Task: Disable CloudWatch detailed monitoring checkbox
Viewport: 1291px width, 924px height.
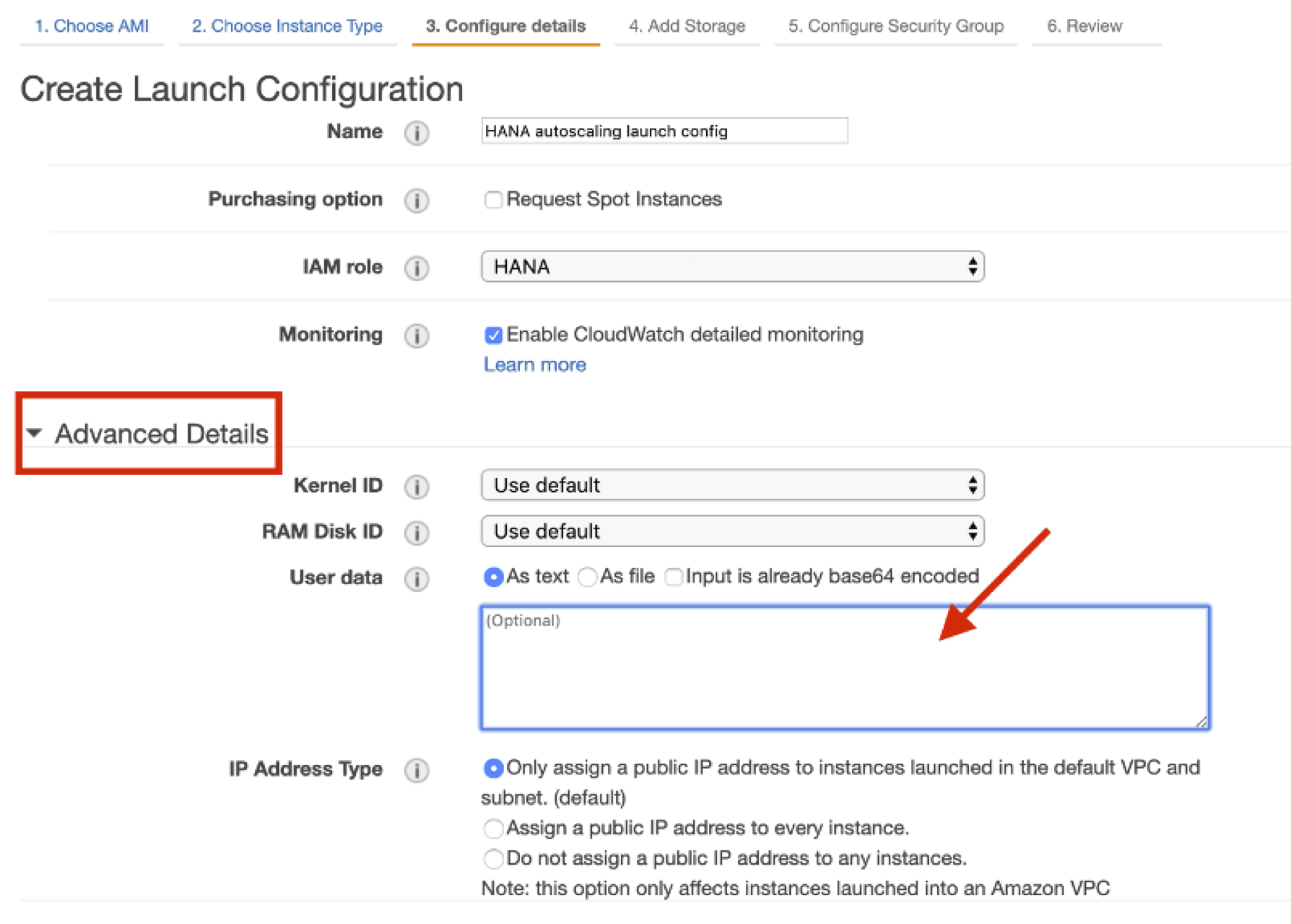Action: (x=493, y=335)
